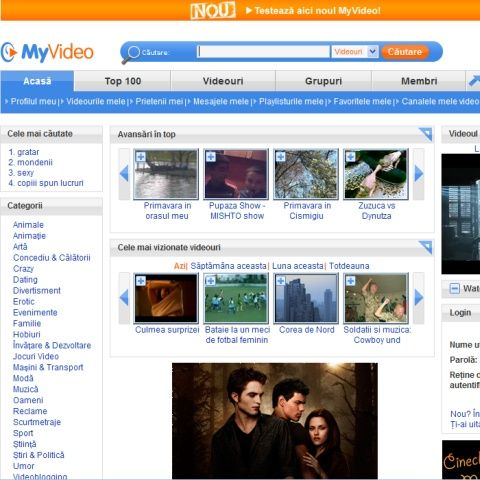
Task: Open the Sport category
Action: pos(23,433)
